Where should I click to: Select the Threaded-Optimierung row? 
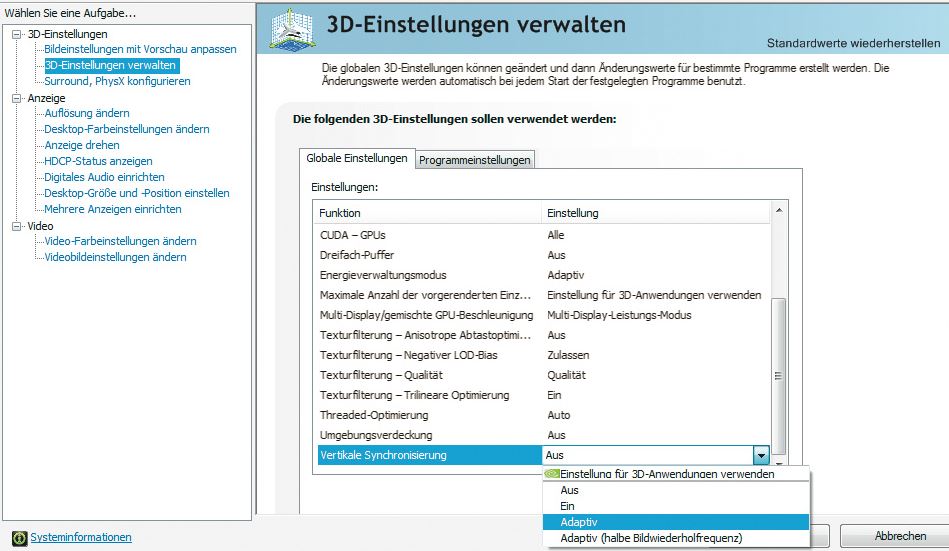[543, 415]
